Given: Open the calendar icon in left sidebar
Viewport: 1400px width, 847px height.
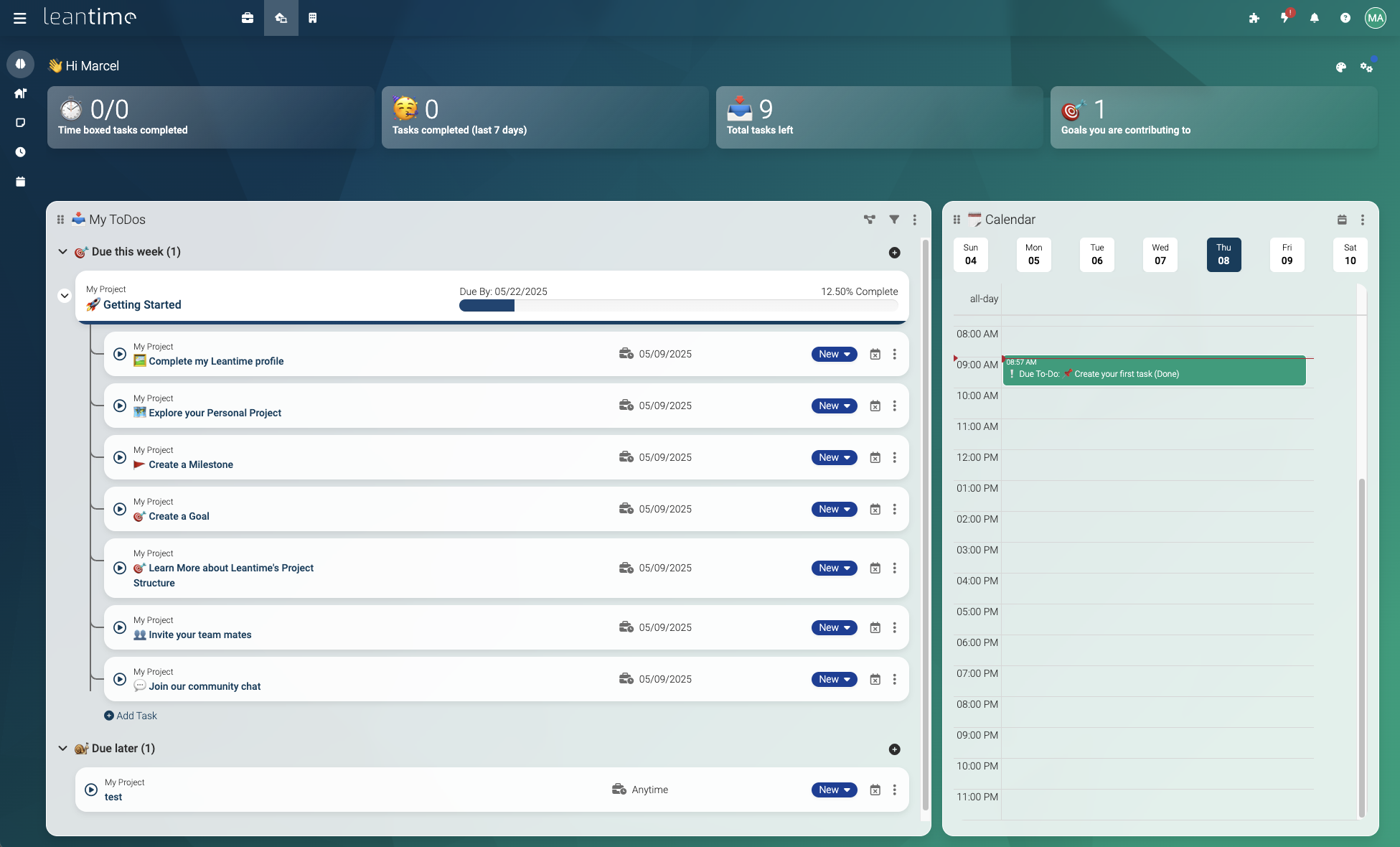Looking at the screenshot, I should (x=20, y=181).
